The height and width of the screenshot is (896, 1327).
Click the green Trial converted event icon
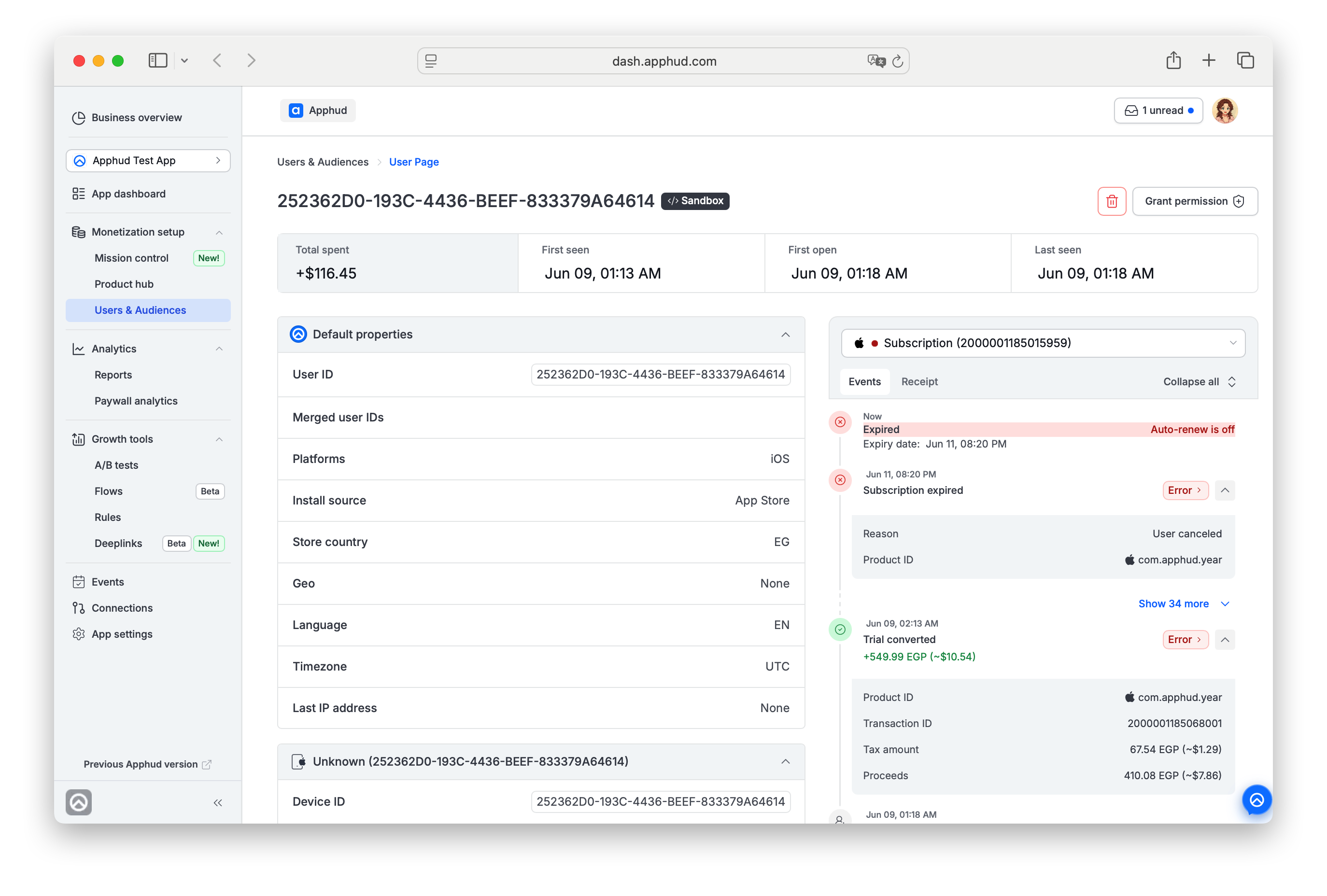pyautogui.click(x=840, y=630)
